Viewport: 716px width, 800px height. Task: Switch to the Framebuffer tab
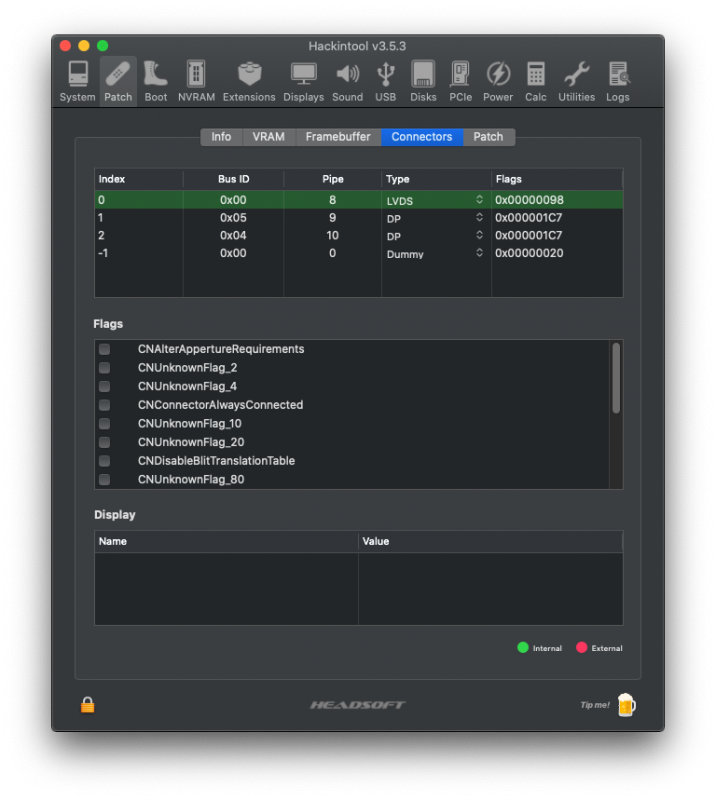click(x=338, y=137)
